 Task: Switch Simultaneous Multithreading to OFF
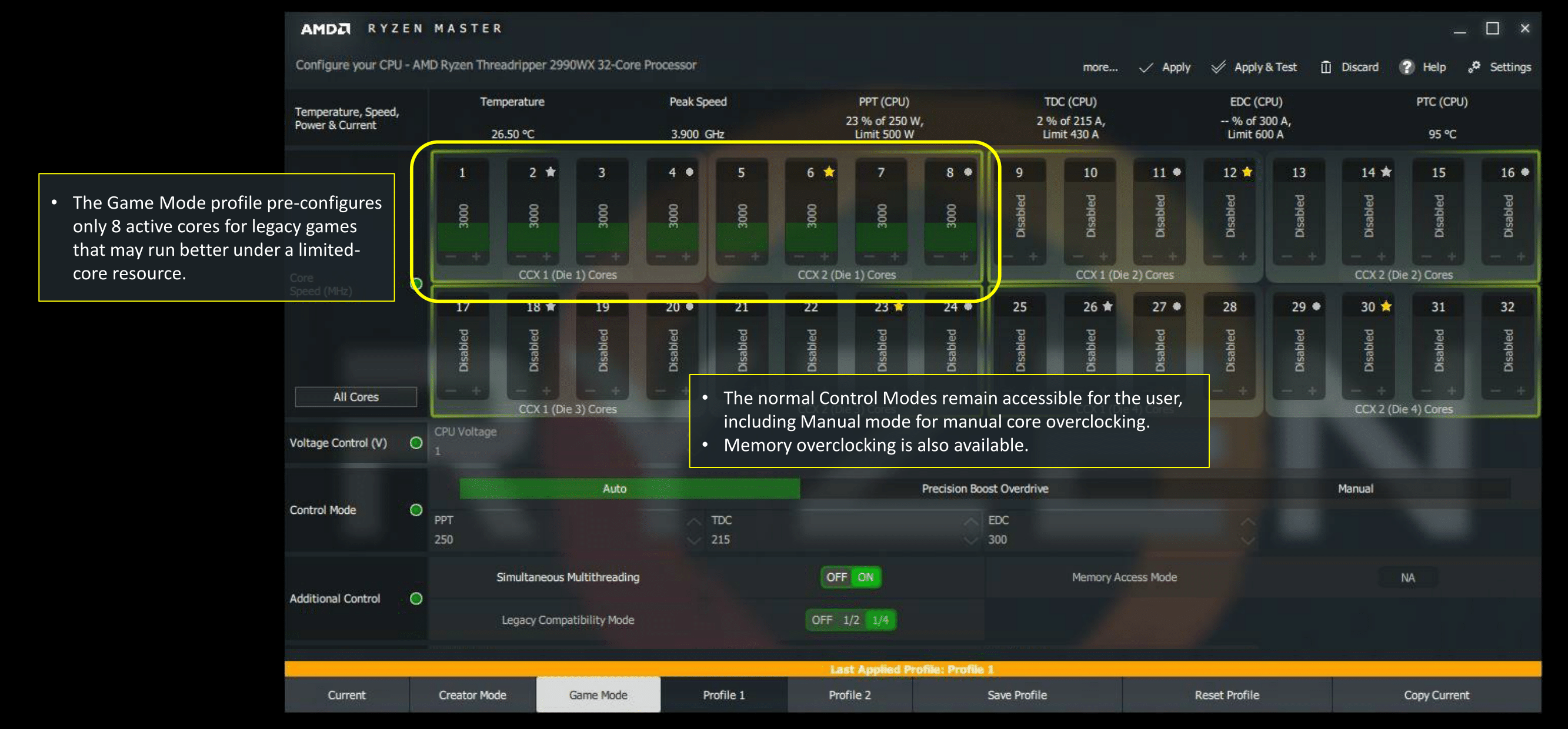(836, 577)
